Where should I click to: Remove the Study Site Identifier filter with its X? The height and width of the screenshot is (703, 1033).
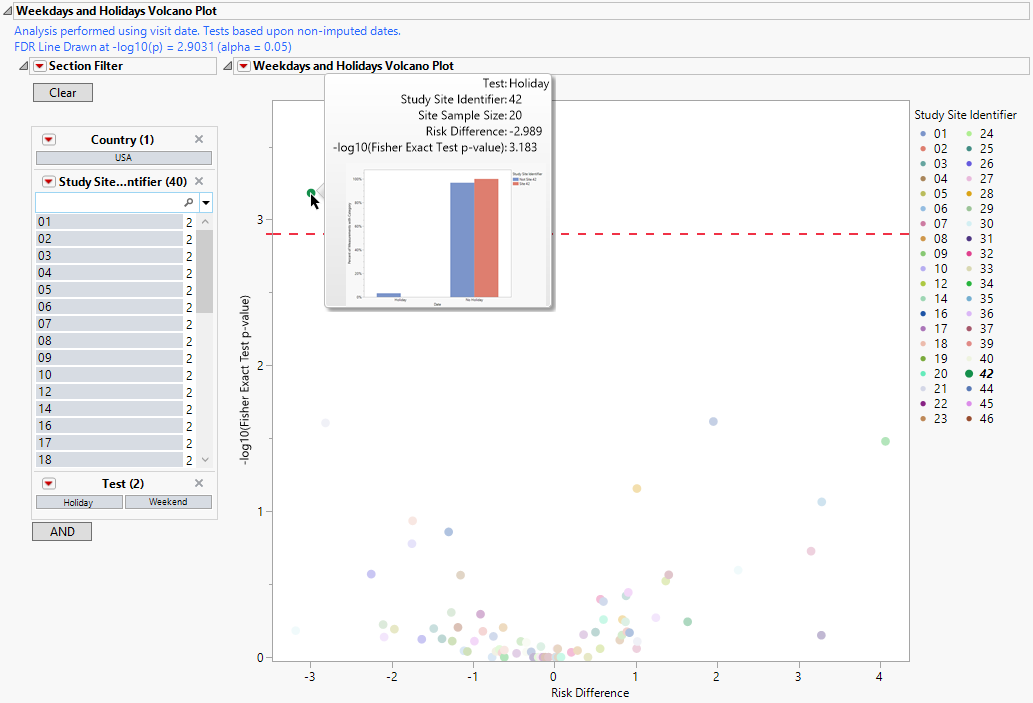[x=198, y=181]
